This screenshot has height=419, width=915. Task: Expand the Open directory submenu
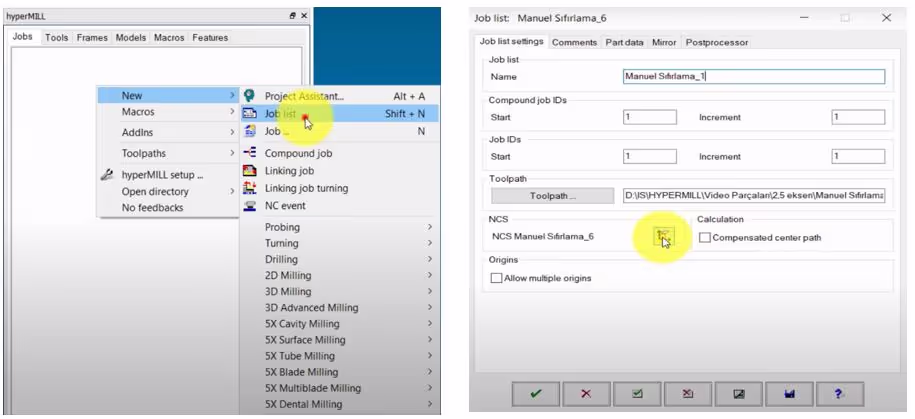coord(168,191)
